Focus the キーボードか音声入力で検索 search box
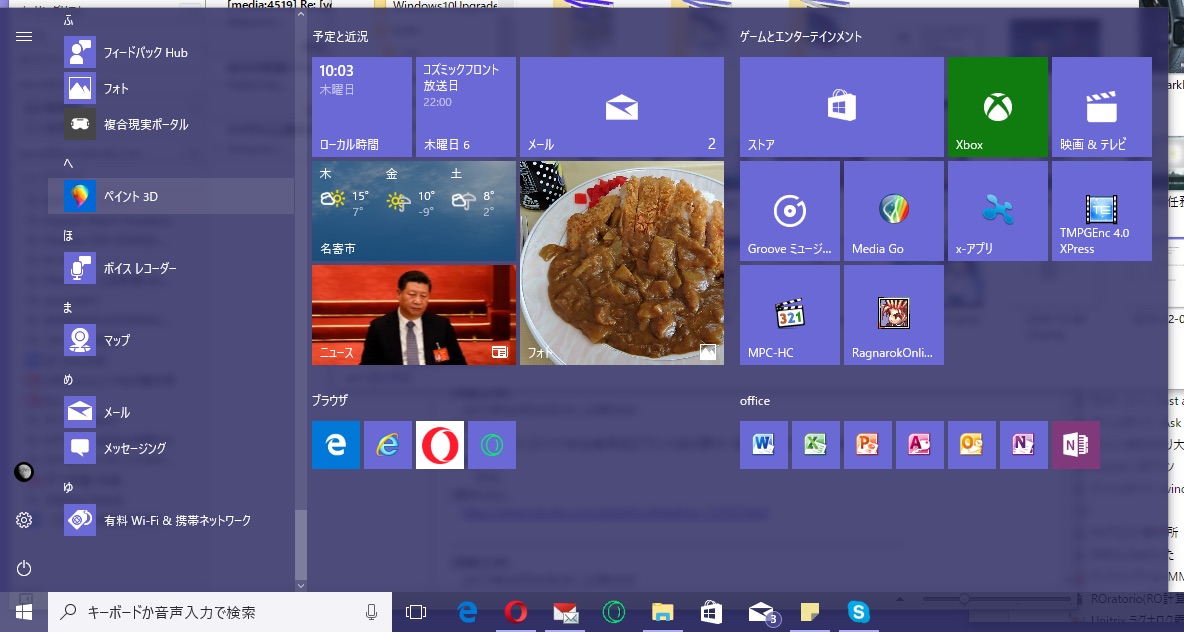The height and width of the screenshot is (632, 1184). (220, 612)
